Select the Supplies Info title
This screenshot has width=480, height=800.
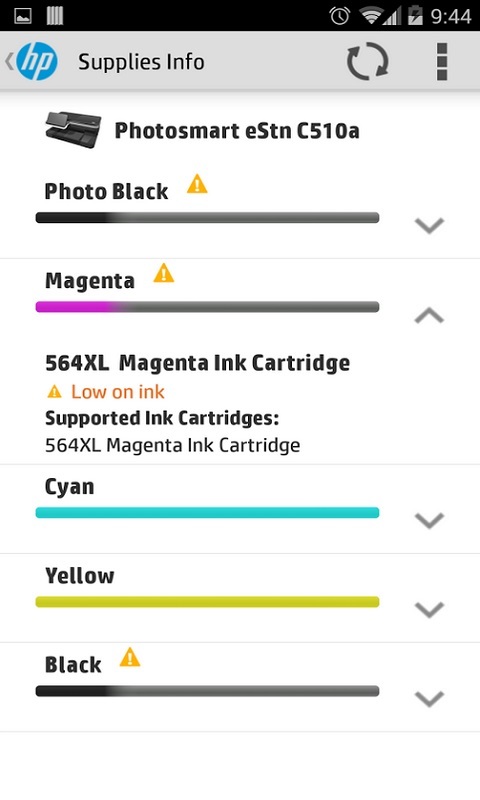tap(141, 62)
